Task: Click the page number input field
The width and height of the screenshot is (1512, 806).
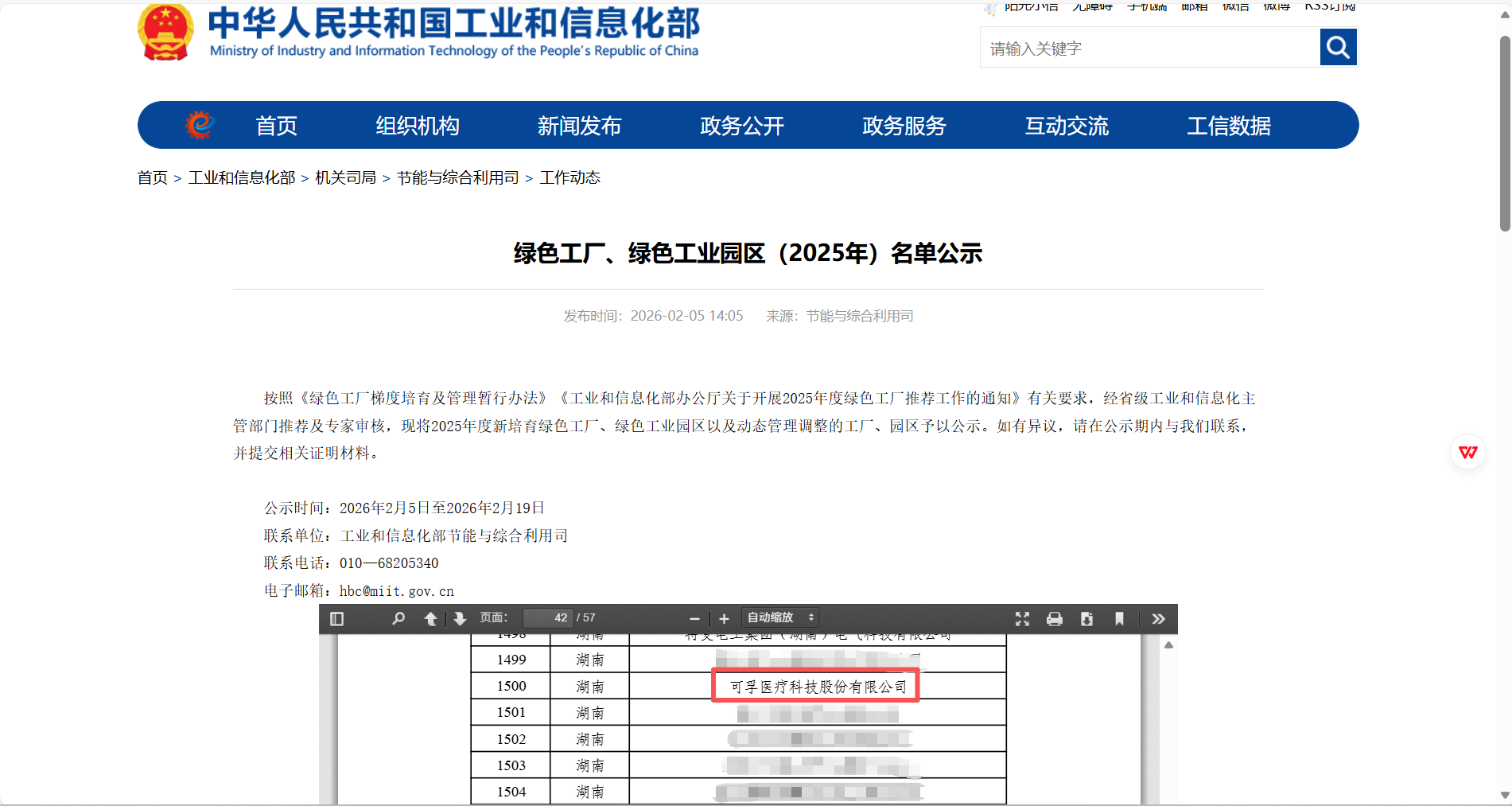Action: [x=549, y=617]
